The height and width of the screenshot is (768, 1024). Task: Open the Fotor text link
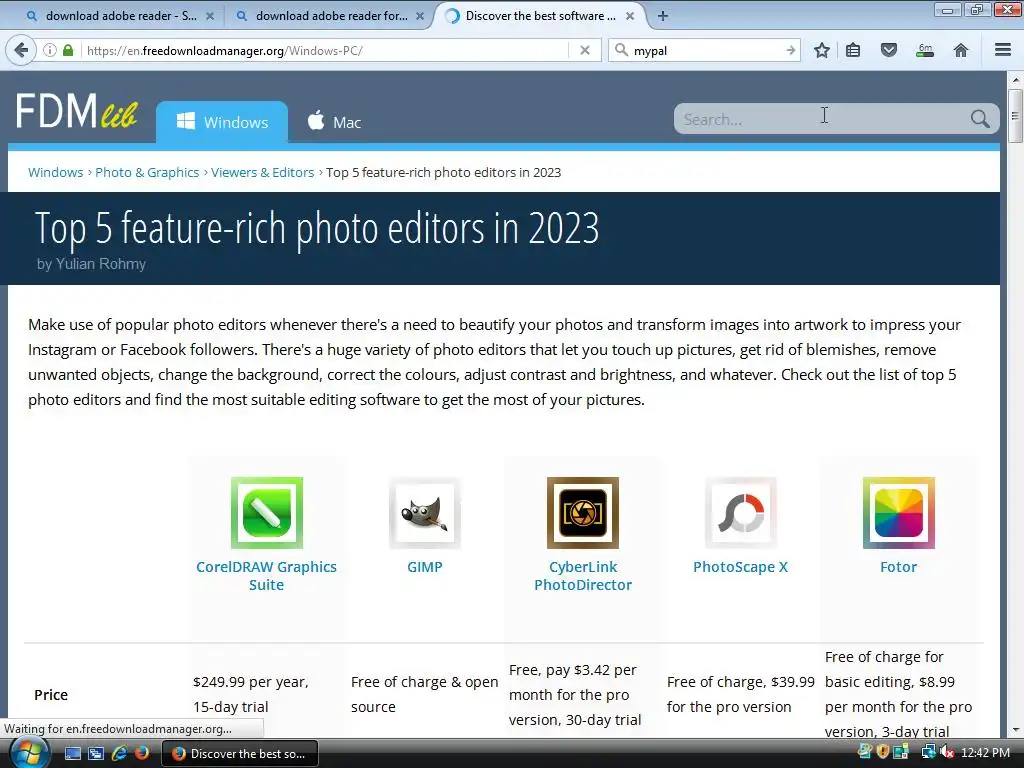[899, 567]
